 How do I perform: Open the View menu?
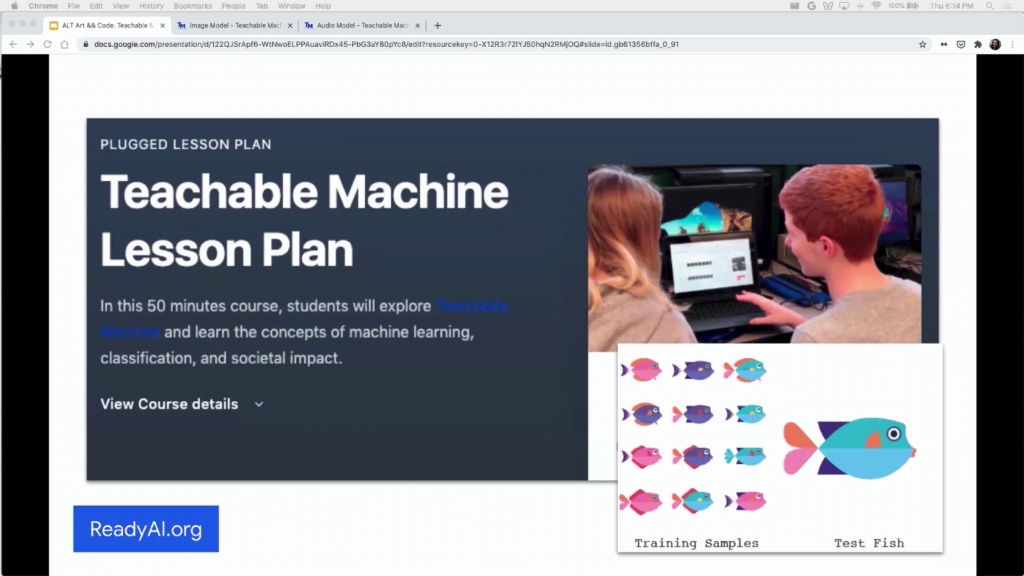[121, 6]
